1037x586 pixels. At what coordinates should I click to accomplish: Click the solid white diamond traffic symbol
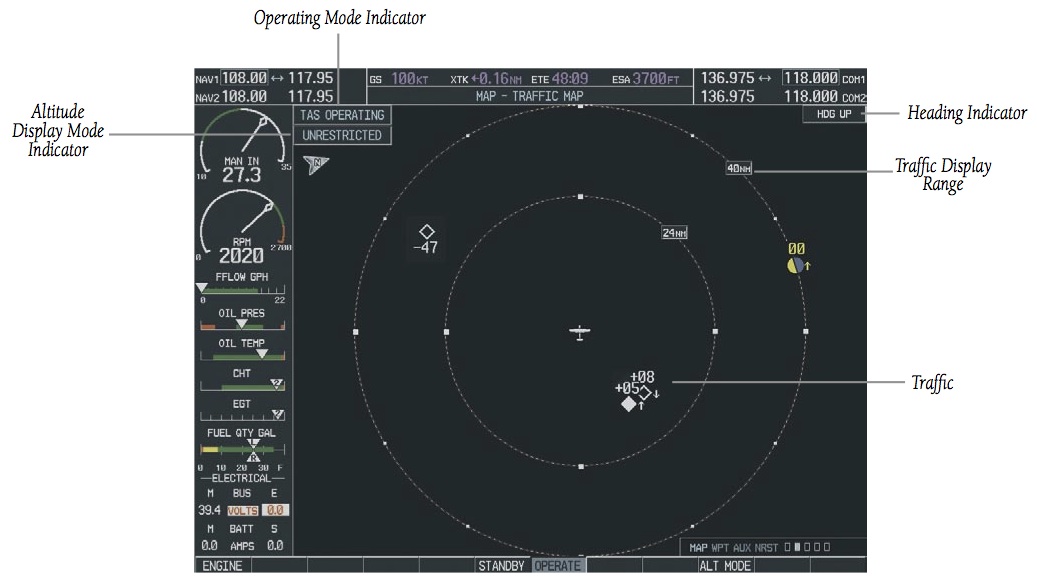tap(628, 404)
